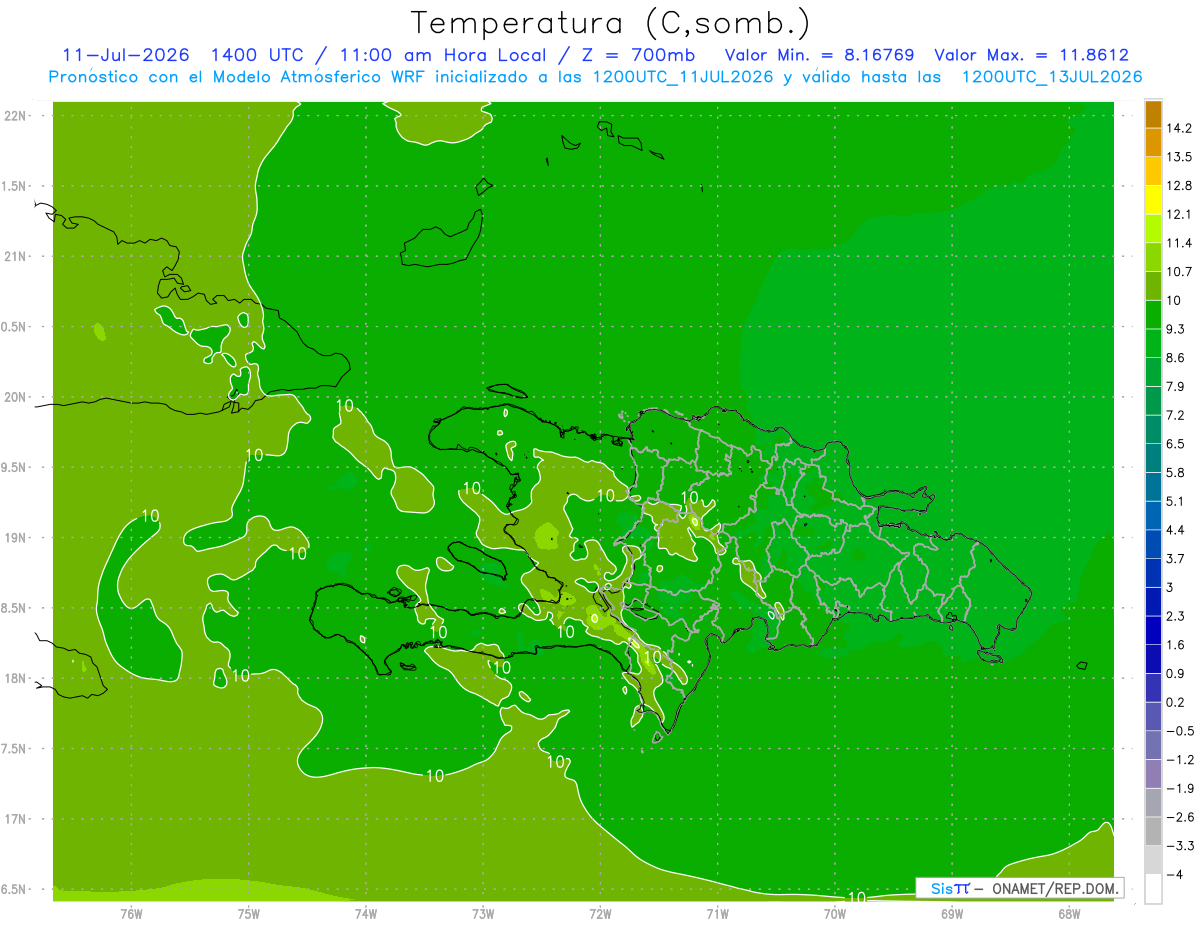Click the 5.1 colorbar value

(x=1176, y=501)
